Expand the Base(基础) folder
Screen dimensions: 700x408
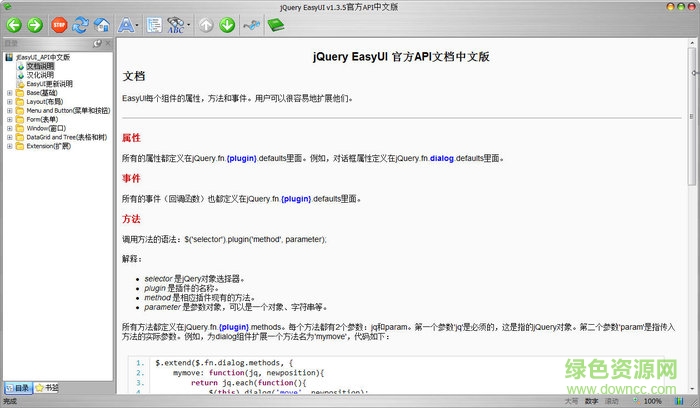tap(9, 93)
